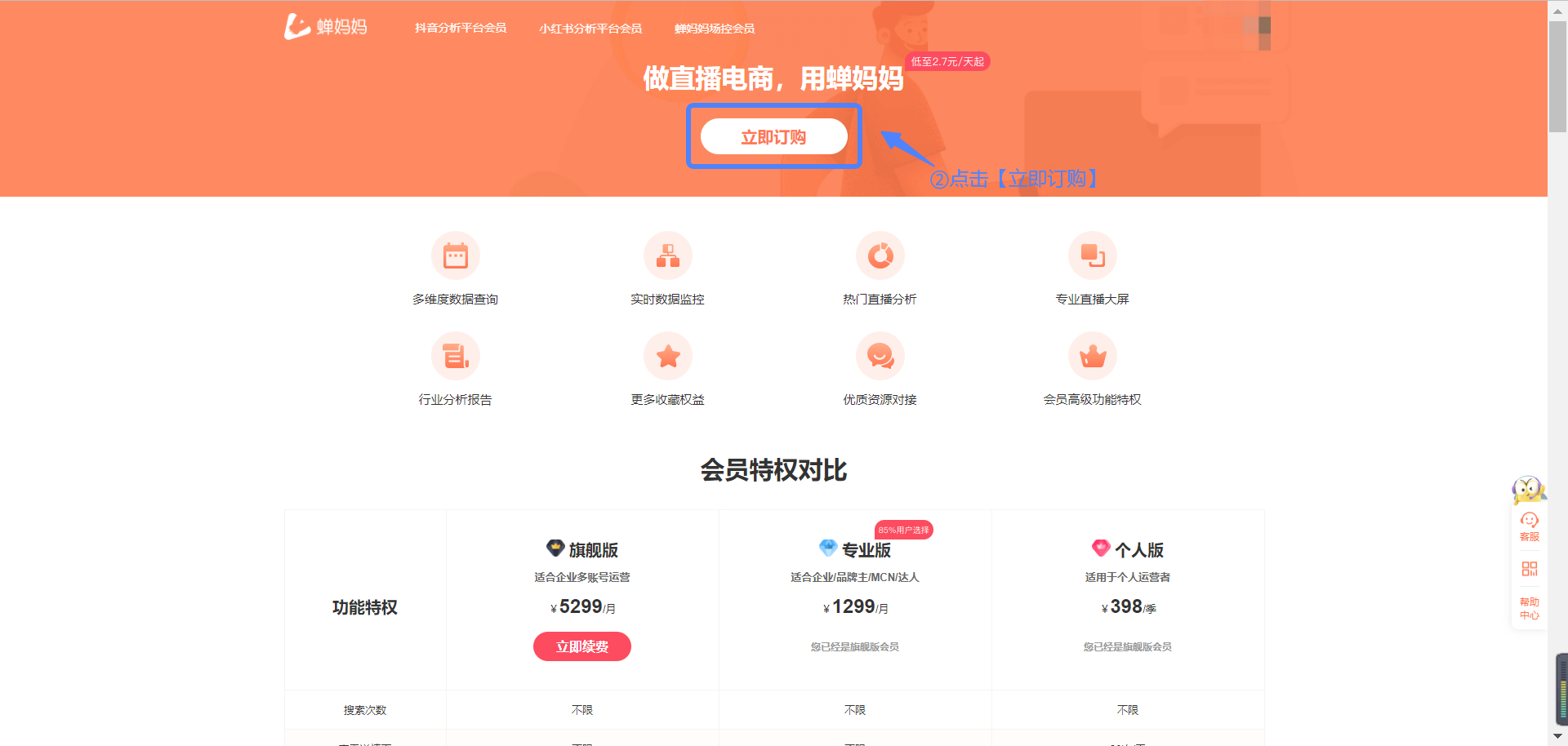This screenshot has width=1568, height=746.
Task: Open 蝉妈妈场控会员 tab
Action: tap(714, 29)
